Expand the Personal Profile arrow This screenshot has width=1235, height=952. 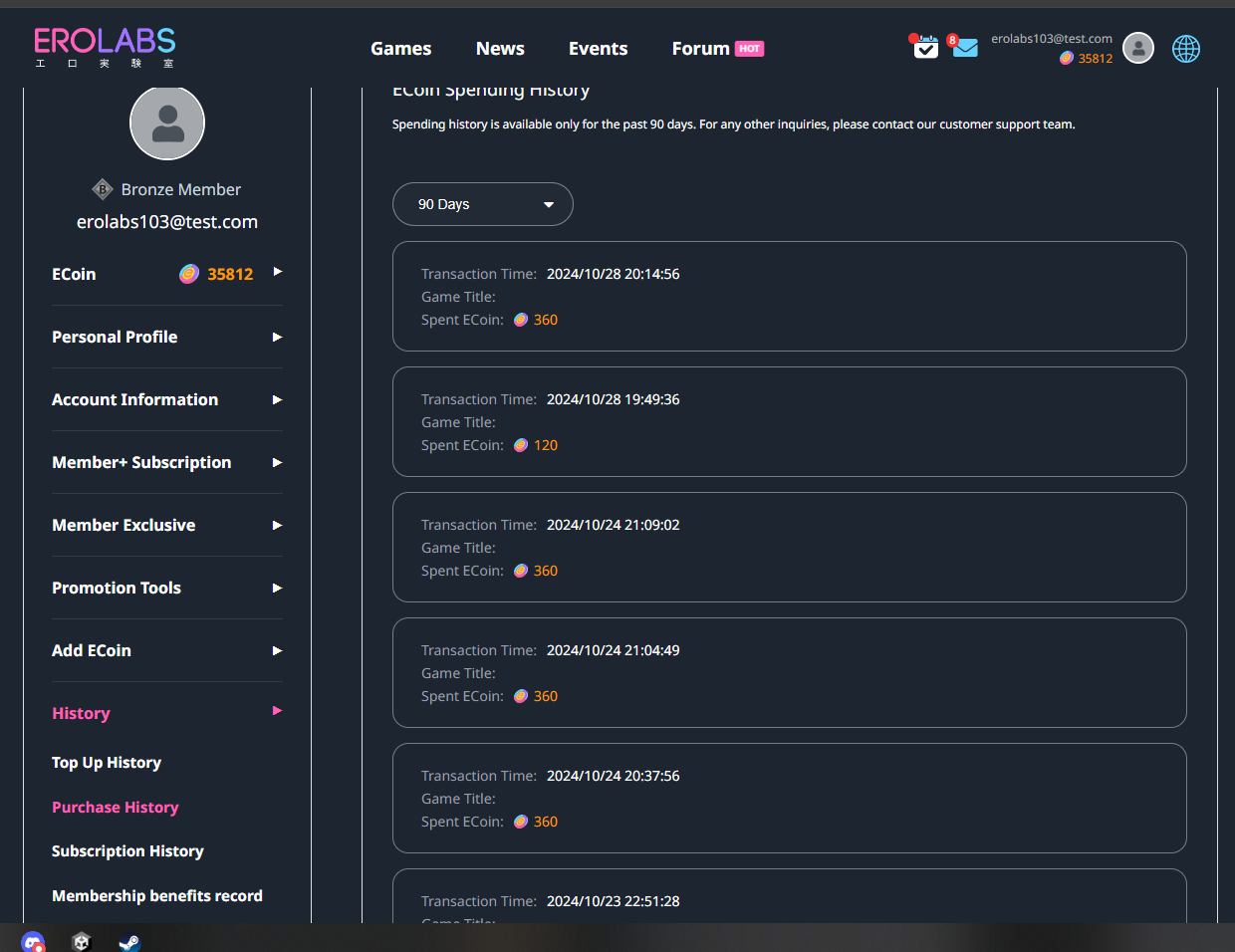pyautogui.click(x=278, y=337)
